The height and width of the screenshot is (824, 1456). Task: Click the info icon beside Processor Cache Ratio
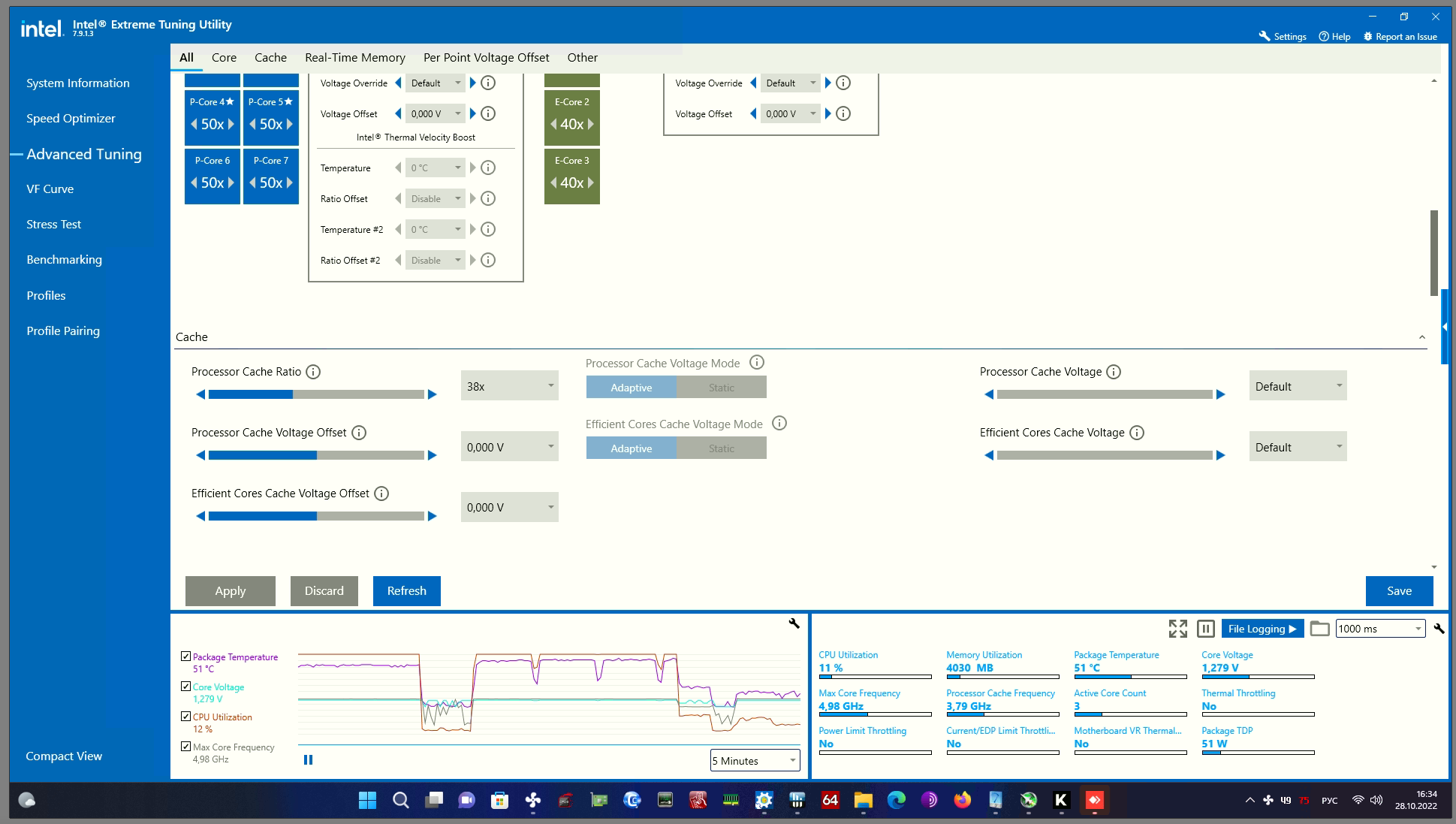[313, 372]
